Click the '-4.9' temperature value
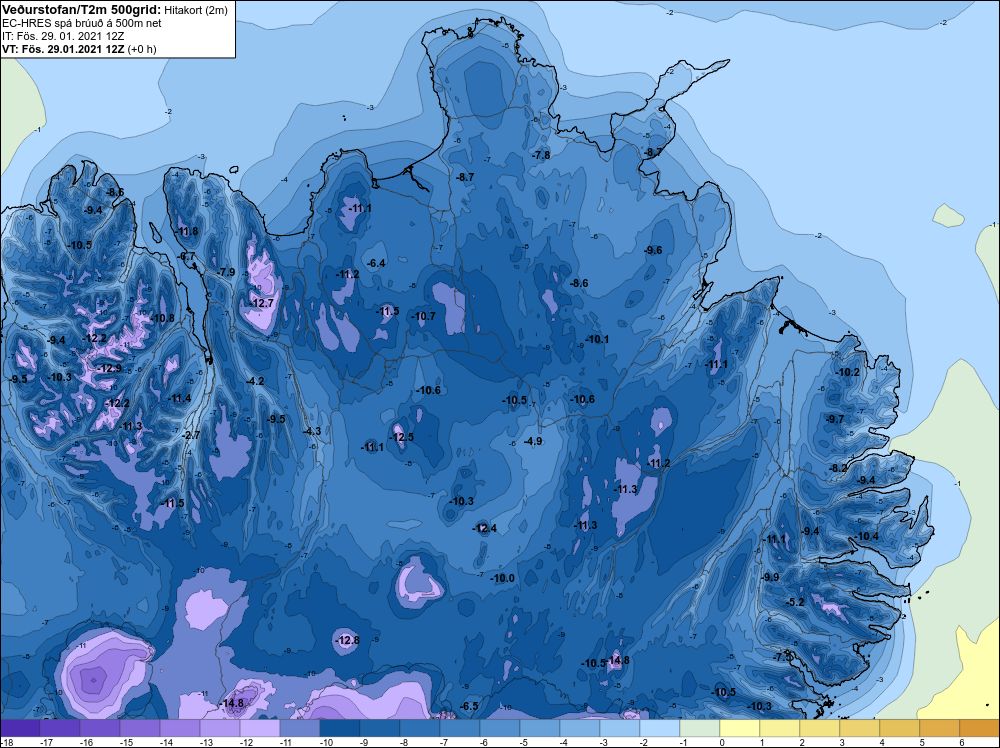1000x748 pixels. click(x=533, y=441)
